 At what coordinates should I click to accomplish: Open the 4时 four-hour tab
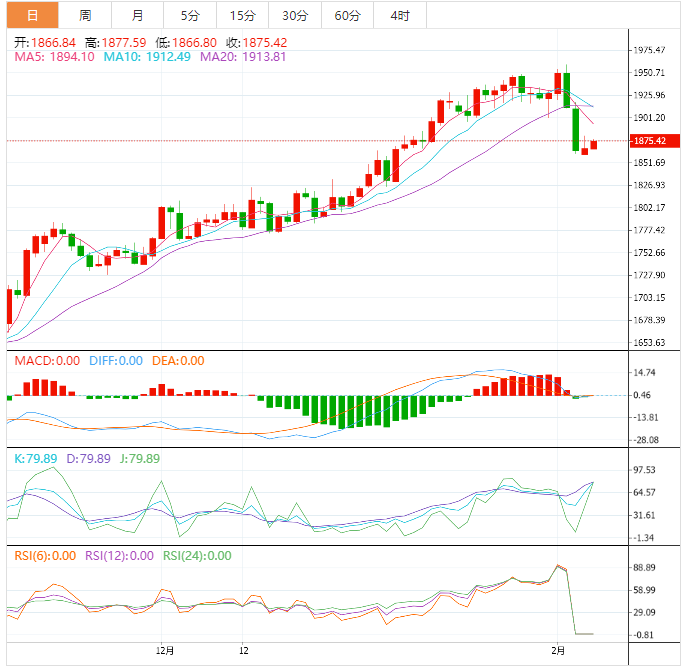(399, 15)
